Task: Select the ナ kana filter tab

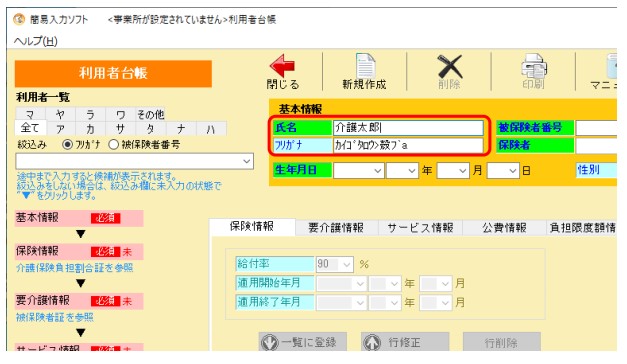Action: click(181, 129)
